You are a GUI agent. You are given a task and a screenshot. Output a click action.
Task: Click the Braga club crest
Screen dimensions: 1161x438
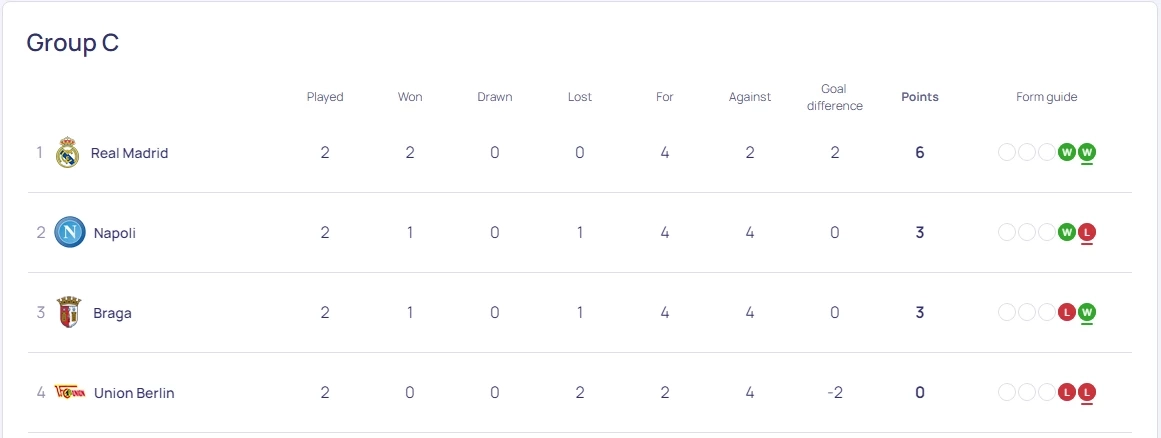click(x=69, y=313)
